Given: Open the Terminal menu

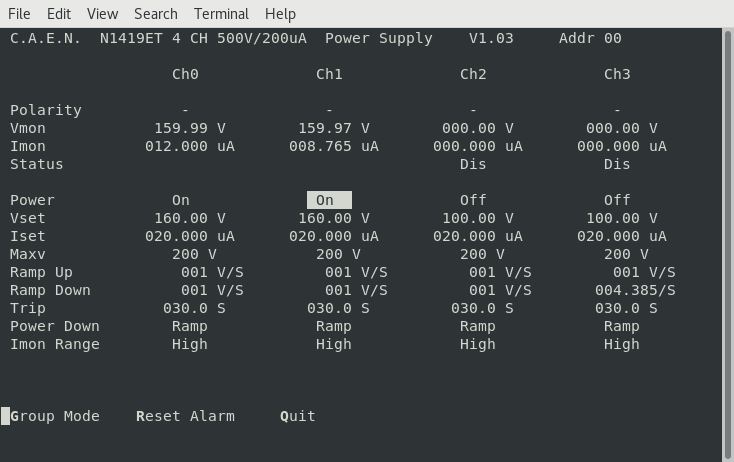Looking at the screenshot, I should pos(221,14).
